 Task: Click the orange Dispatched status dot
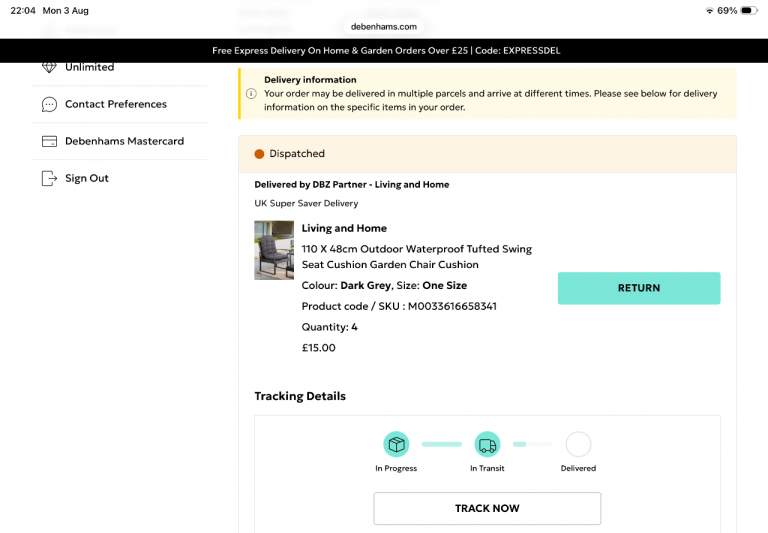point(259,154)
